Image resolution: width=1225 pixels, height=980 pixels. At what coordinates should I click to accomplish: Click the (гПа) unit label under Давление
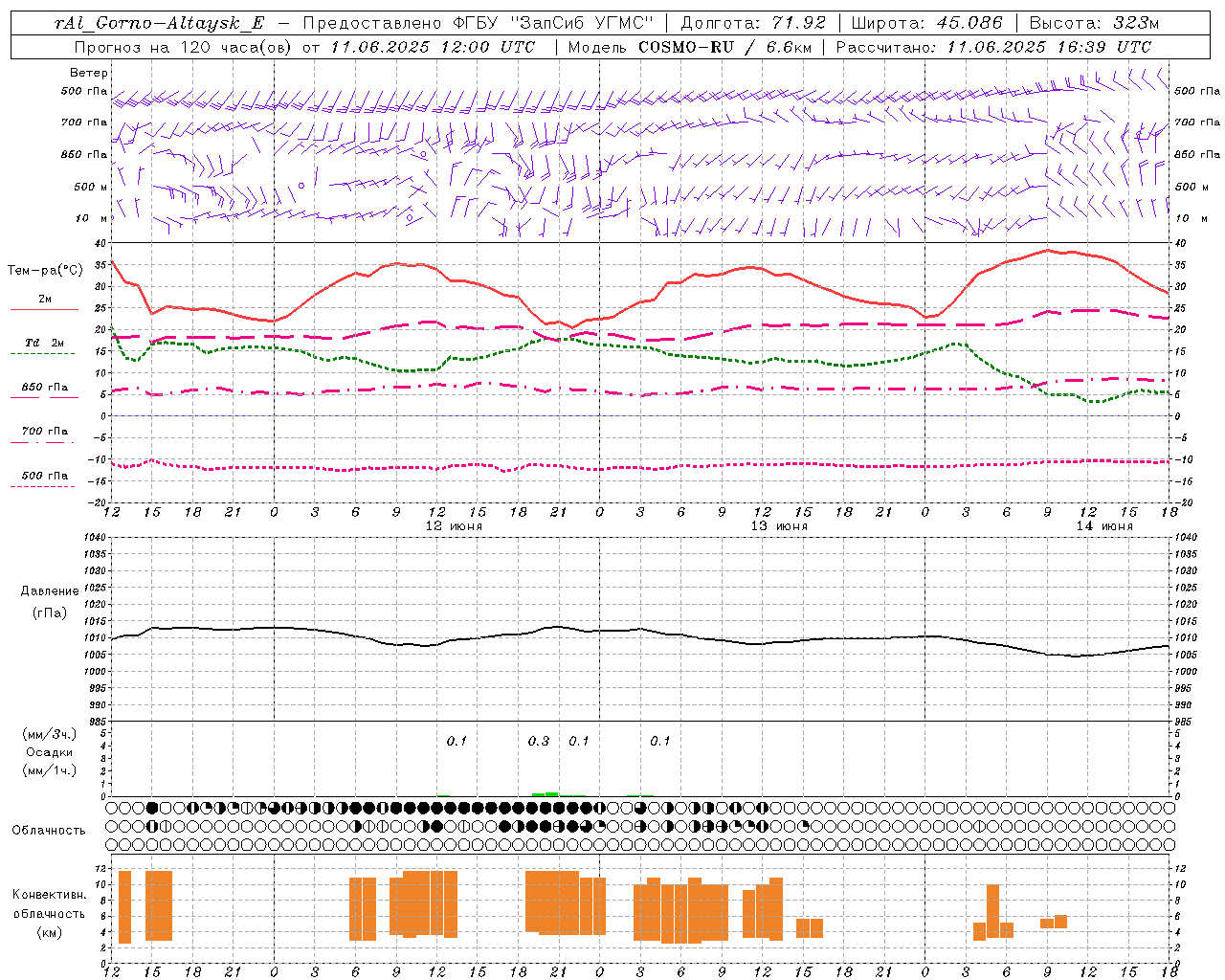pyautogui.click(x=50, y=612)
